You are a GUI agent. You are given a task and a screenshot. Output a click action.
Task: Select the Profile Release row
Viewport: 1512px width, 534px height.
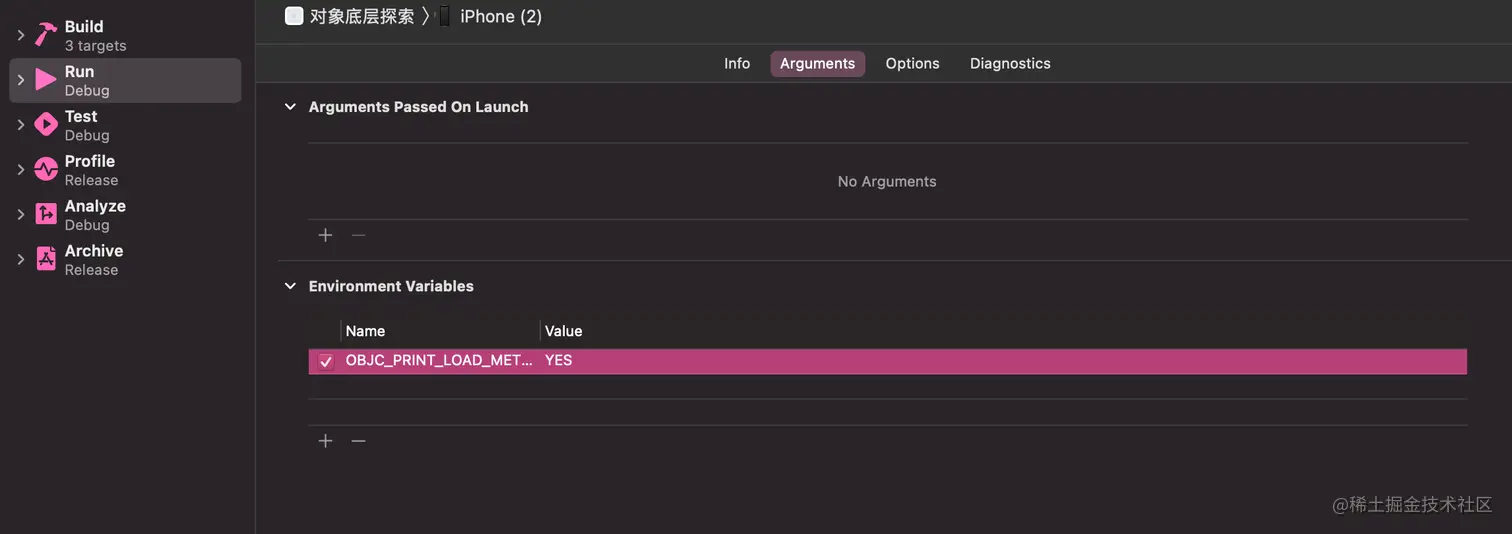tap(125, 170)
